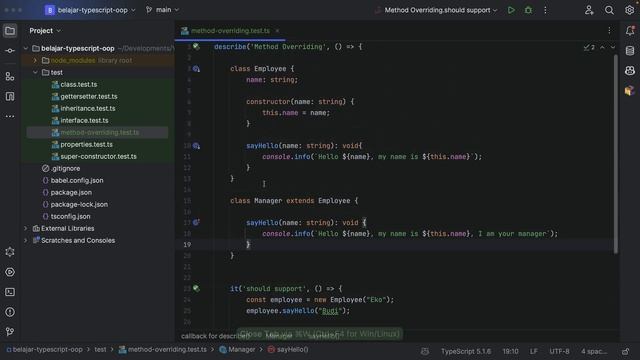
Task: Click sayHello() in the breadcrumb bar
Action: click(x=288, y=350)
